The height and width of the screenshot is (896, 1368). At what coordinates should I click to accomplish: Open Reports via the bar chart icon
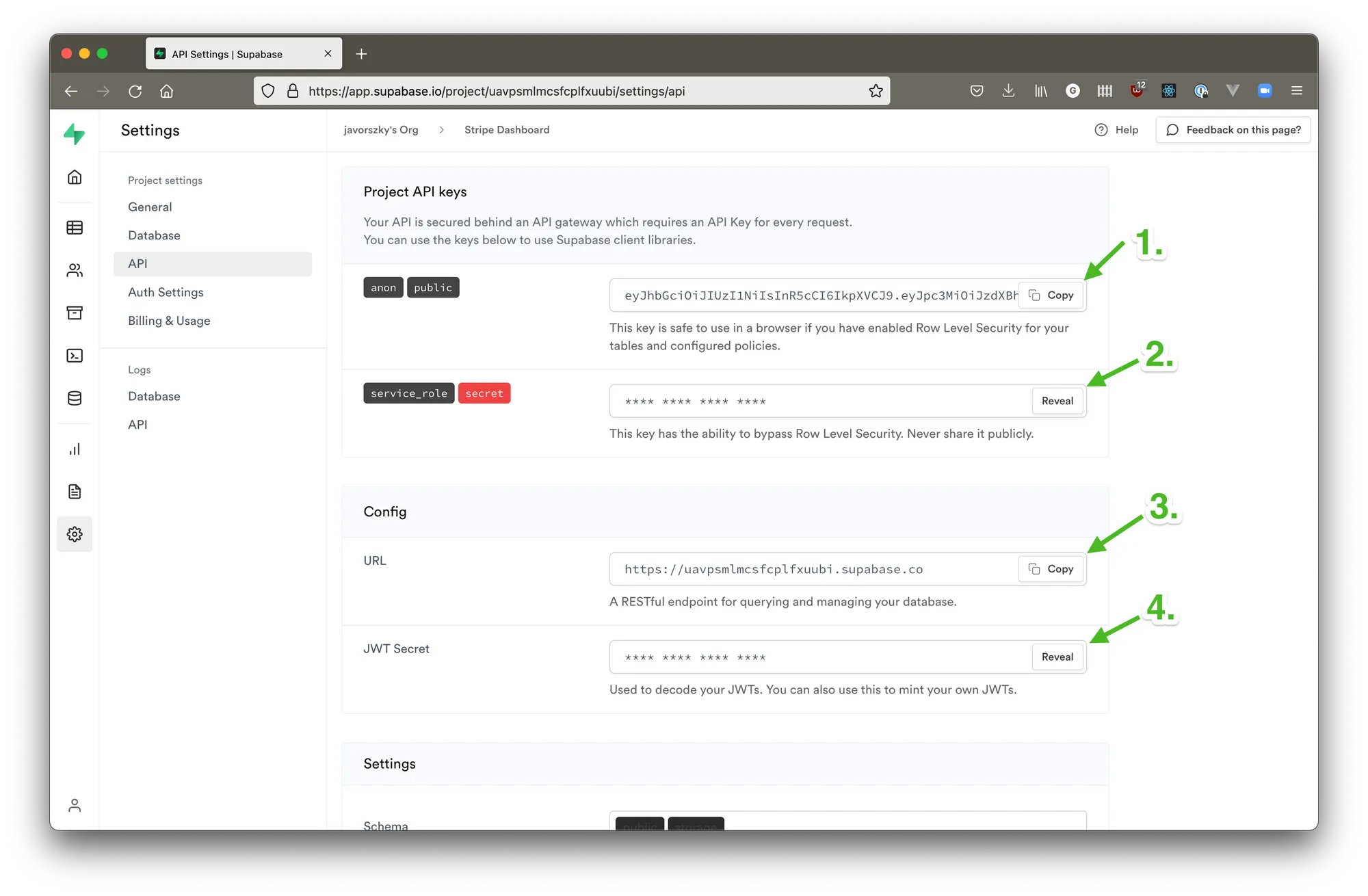75,449
